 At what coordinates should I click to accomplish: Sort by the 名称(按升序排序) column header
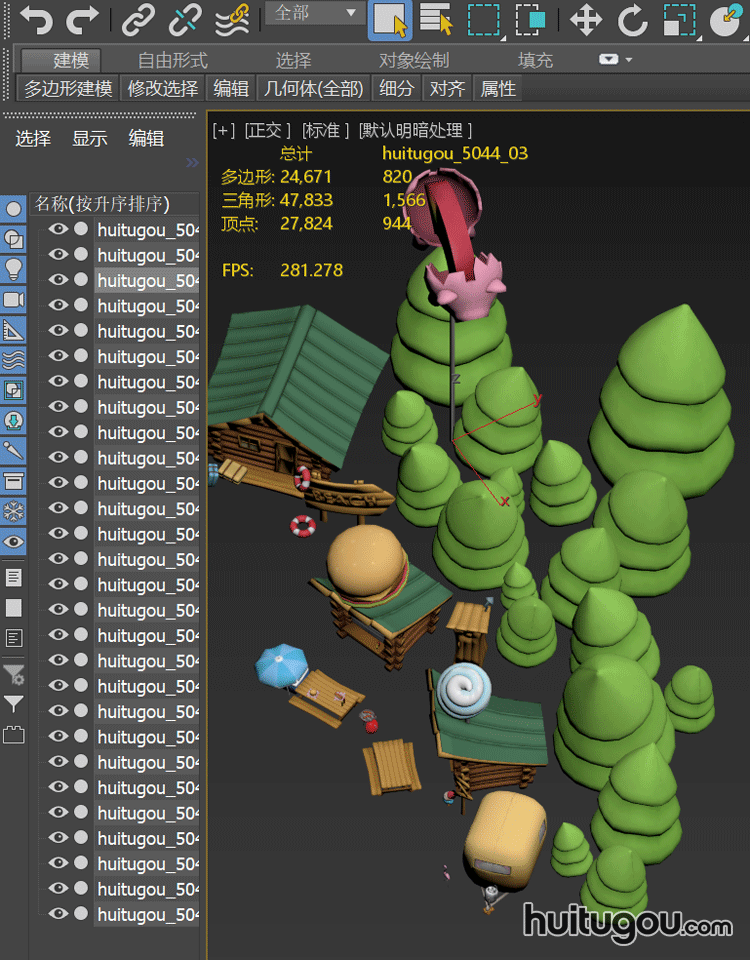click(x=102, y=204)
